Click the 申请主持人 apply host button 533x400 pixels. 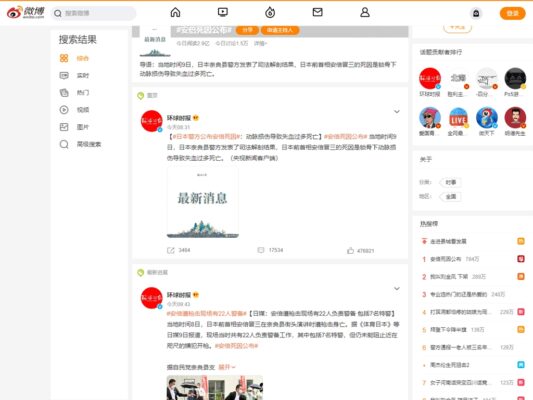click(x=280, y=30)
